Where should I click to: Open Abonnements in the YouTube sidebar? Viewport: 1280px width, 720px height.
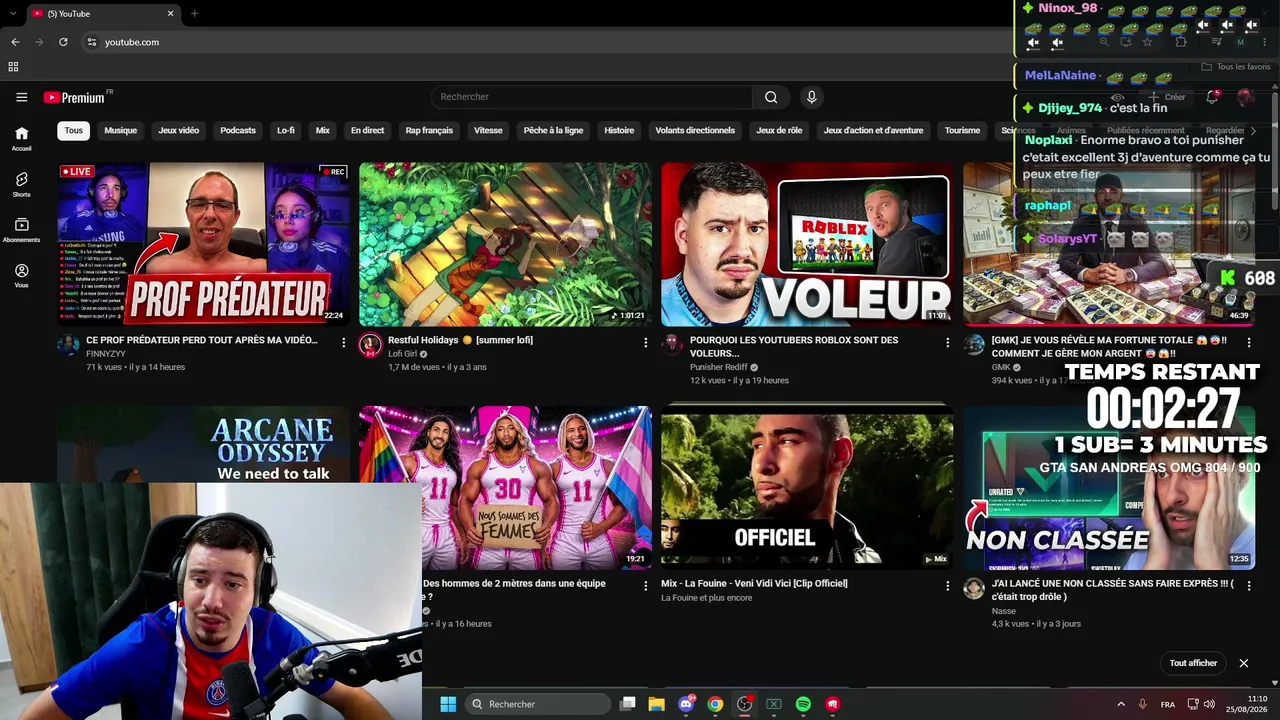[21, 230]
